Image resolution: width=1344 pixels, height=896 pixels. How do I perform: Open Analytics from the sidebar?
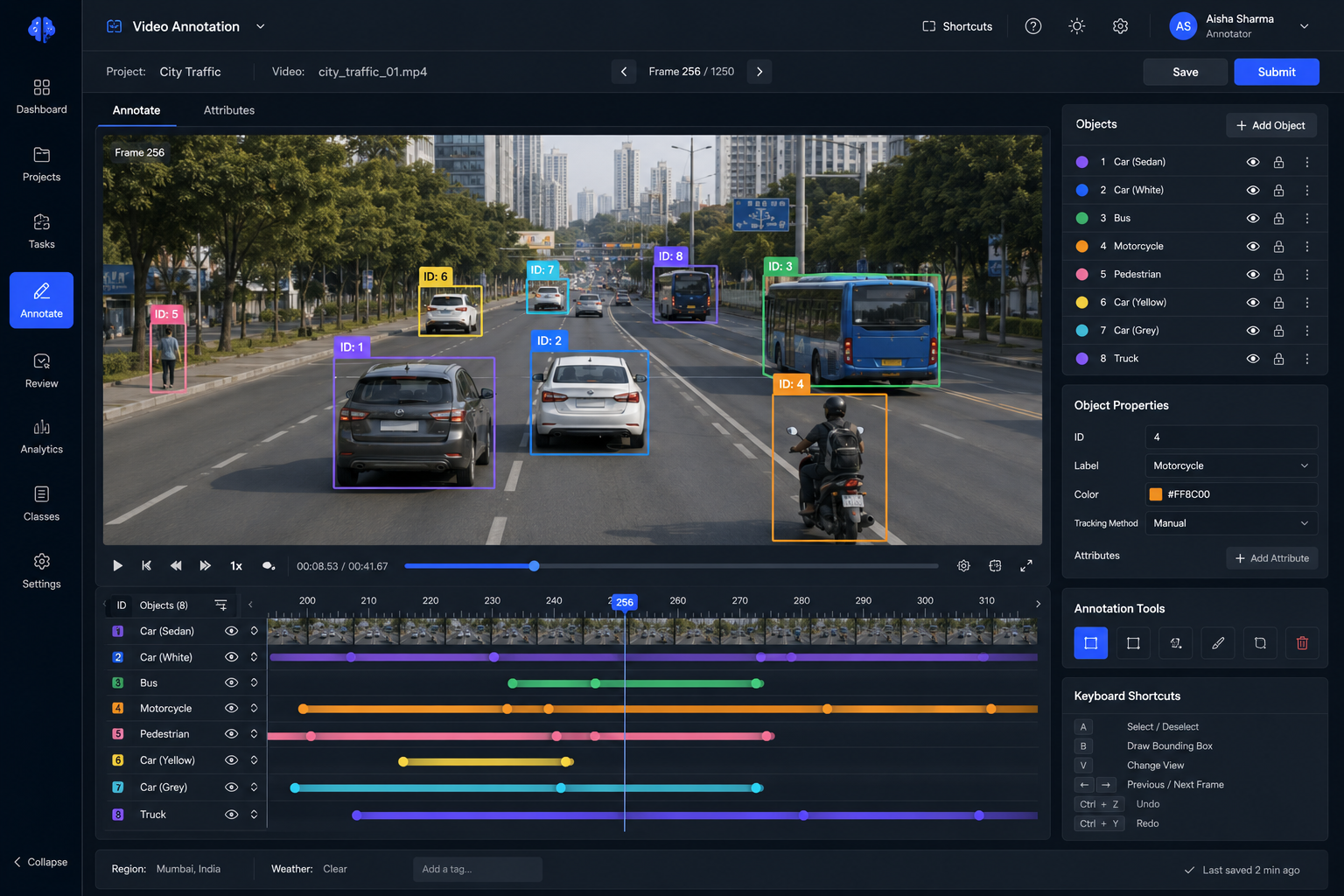(41, 437)
